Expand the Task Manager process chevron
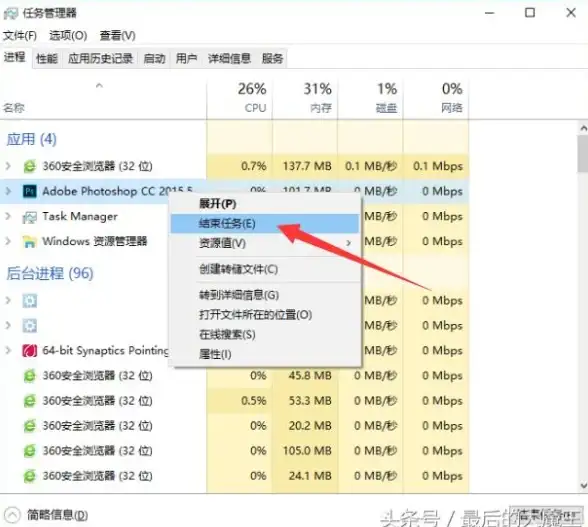This screenshot has width=588, height=527. pyautogui.click(x=8, y=216)
